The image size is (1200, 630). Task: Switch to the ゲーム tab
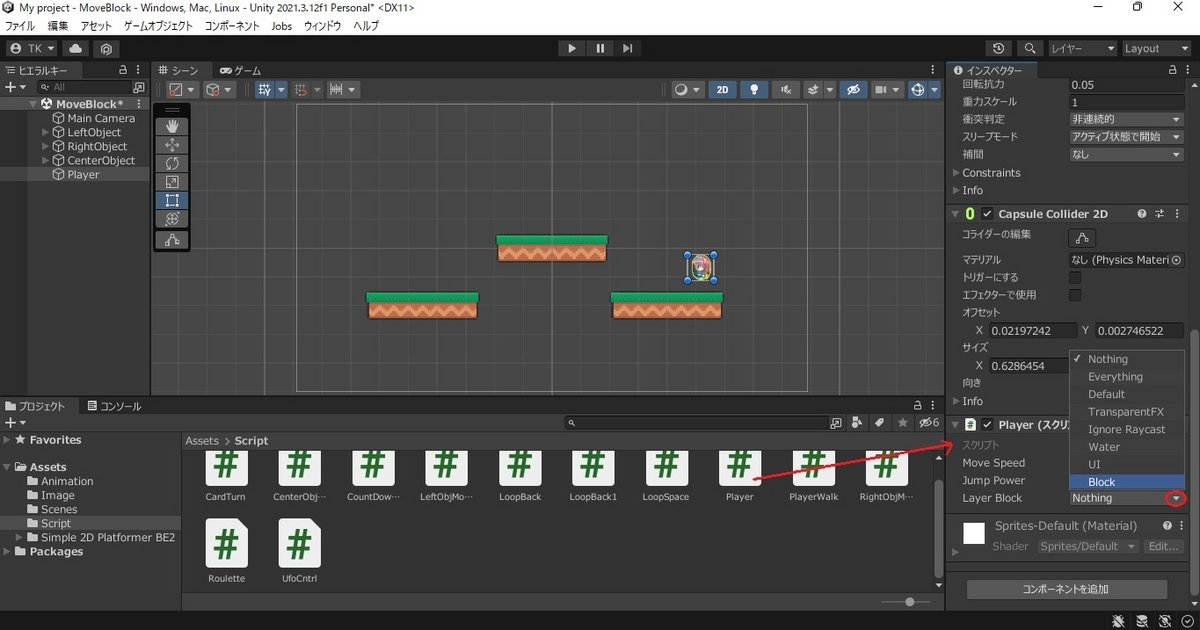click(x=240, y=70)
